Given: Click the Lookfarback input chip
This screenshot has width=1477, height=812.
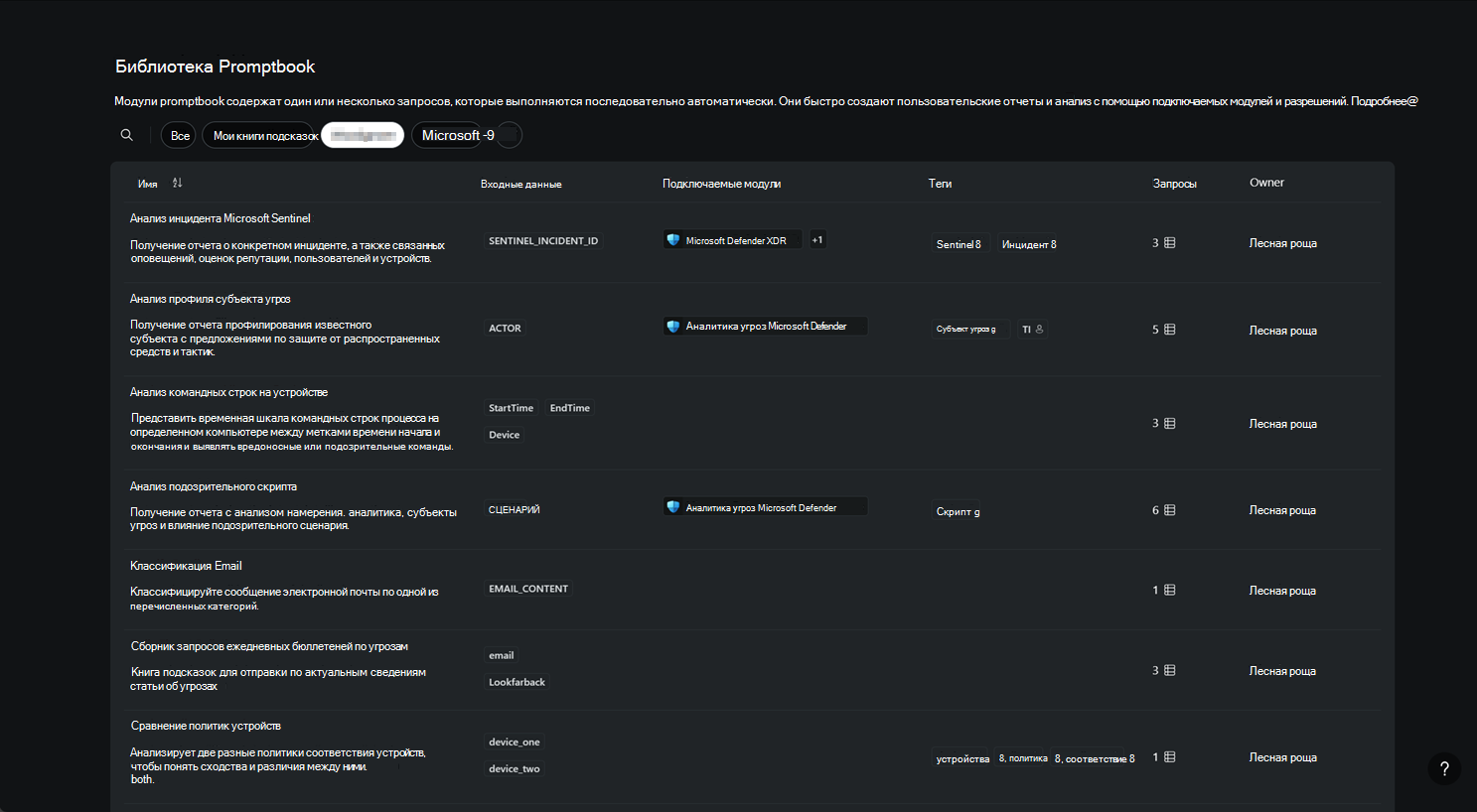Looking at the screenshot, I should pos(517,682).
